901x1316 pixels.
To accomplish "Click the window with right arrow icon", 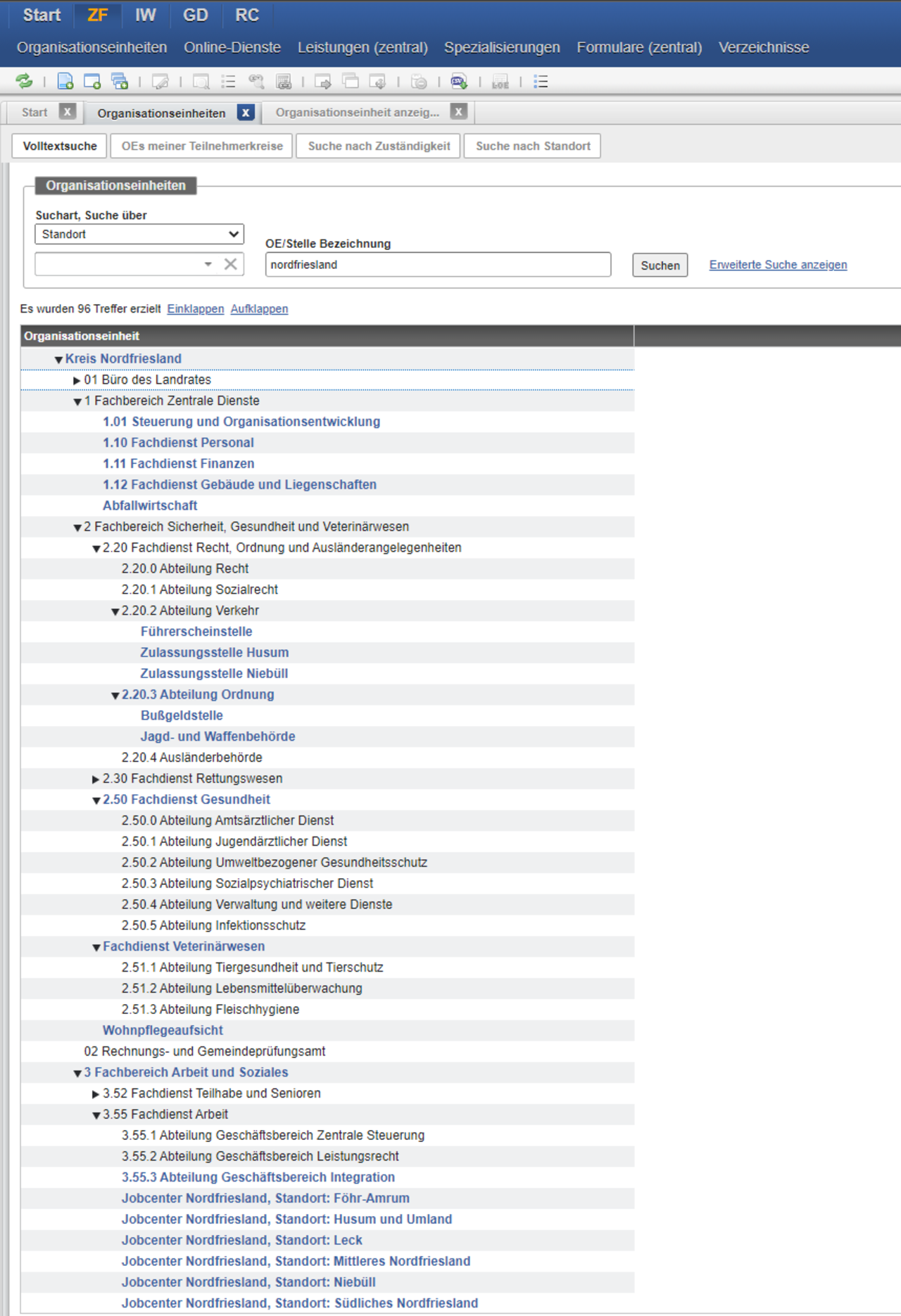I will (x=323, y=82).
